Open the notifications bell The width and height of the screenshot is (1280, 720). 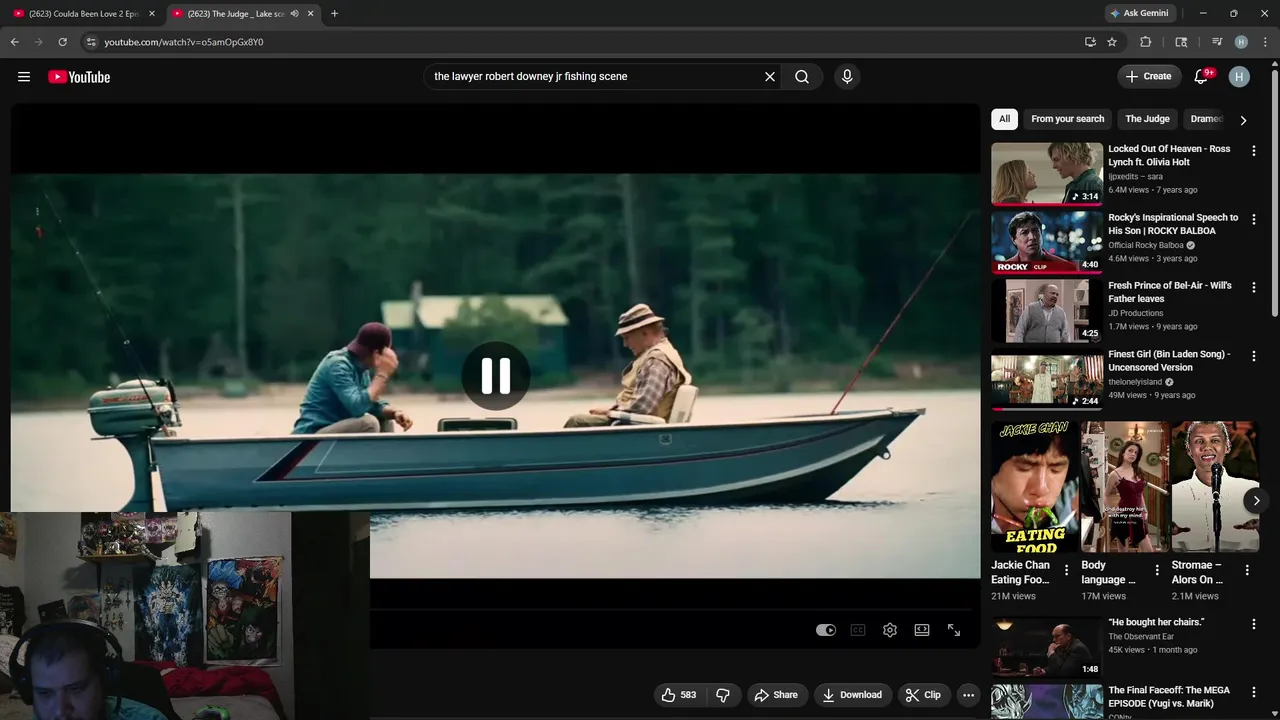(1201, 77)
